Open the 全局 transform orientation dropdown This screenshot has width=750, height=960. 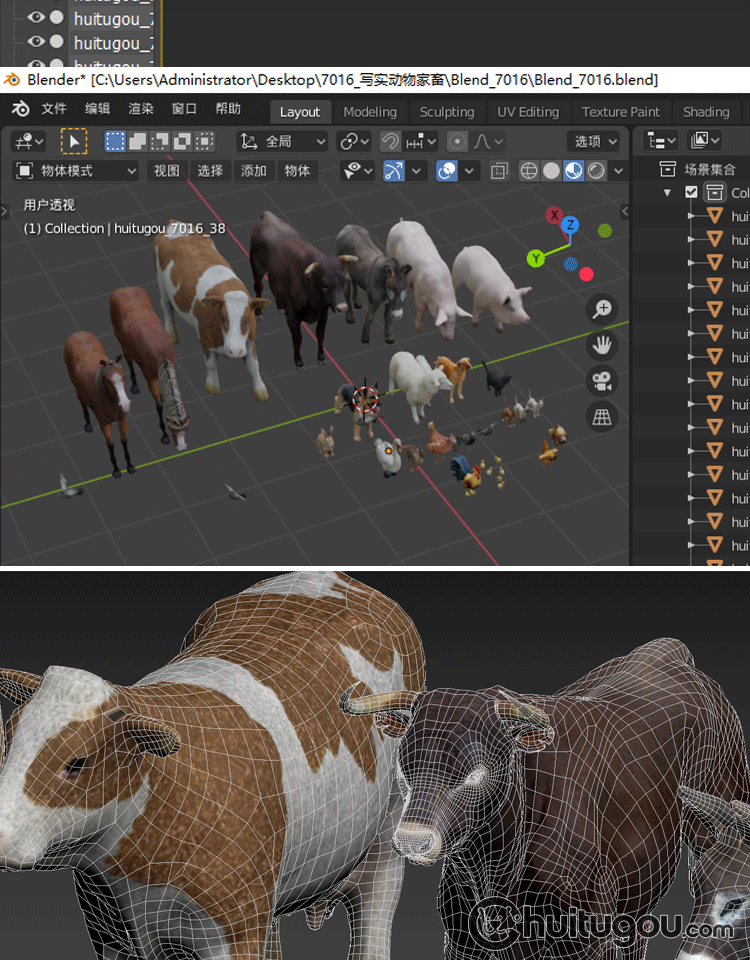(x=283, y=141)
